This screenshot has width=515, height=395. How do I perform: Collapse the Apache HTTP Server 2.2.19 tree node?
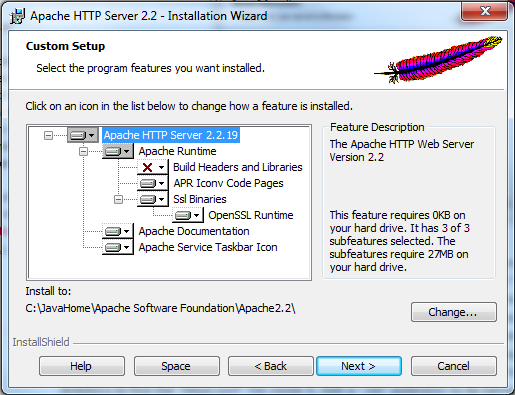(x=48, y=135)
